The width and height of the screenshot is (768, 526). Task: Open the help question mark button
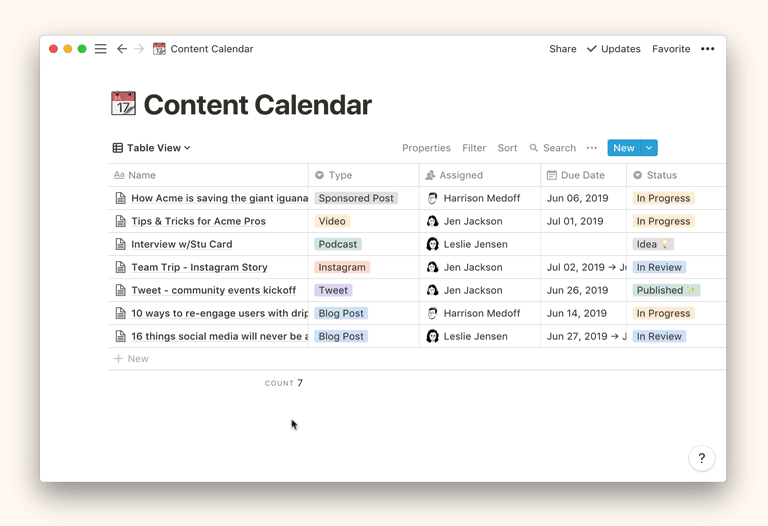[x=701, y=458]
